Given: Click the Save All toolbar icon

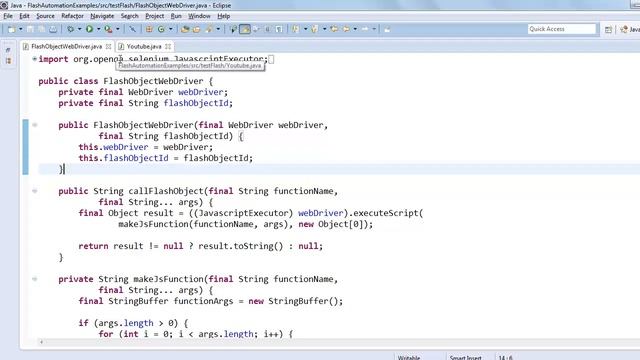Looking at the screenshot, I should coord(42,29).
